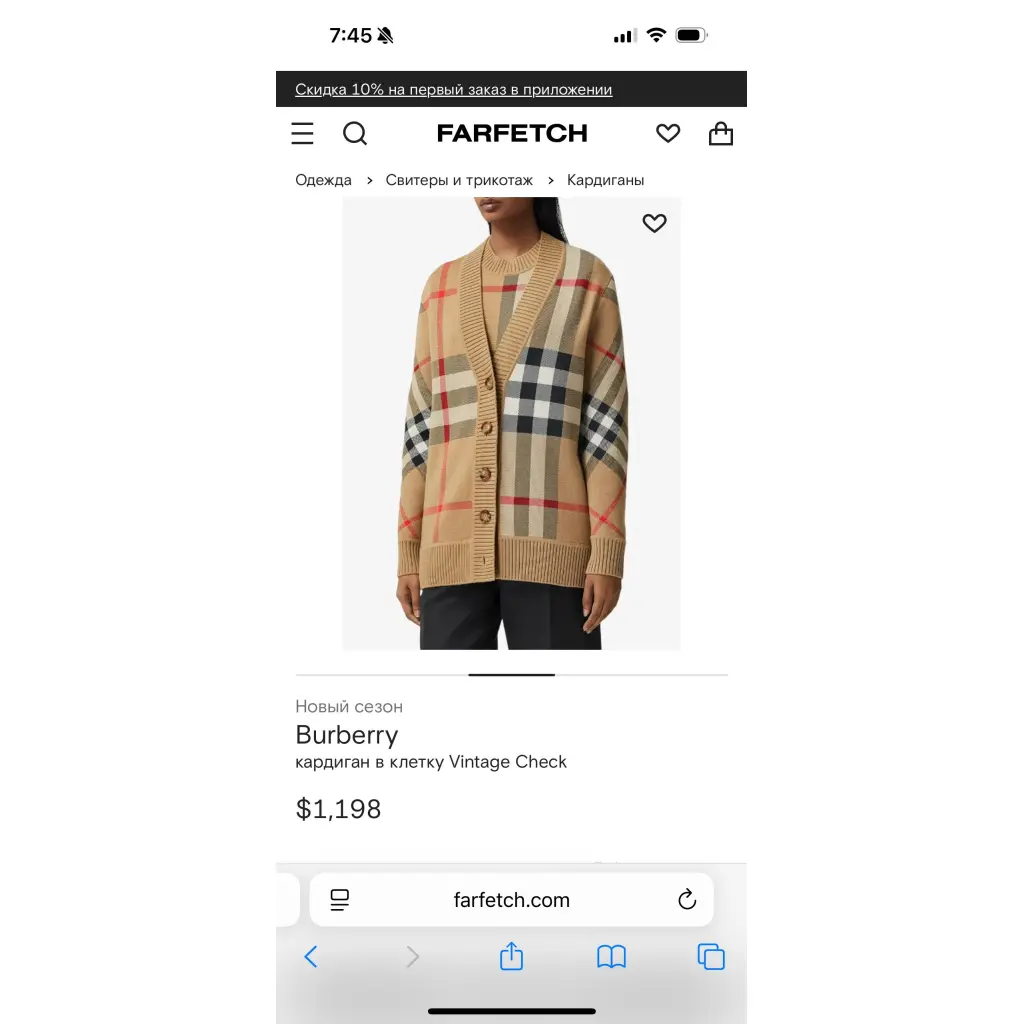The height and width of the screenshot is (1024, 1024).
Task: Open the 10% app discount banner link
Action: (x=453, y=89)
